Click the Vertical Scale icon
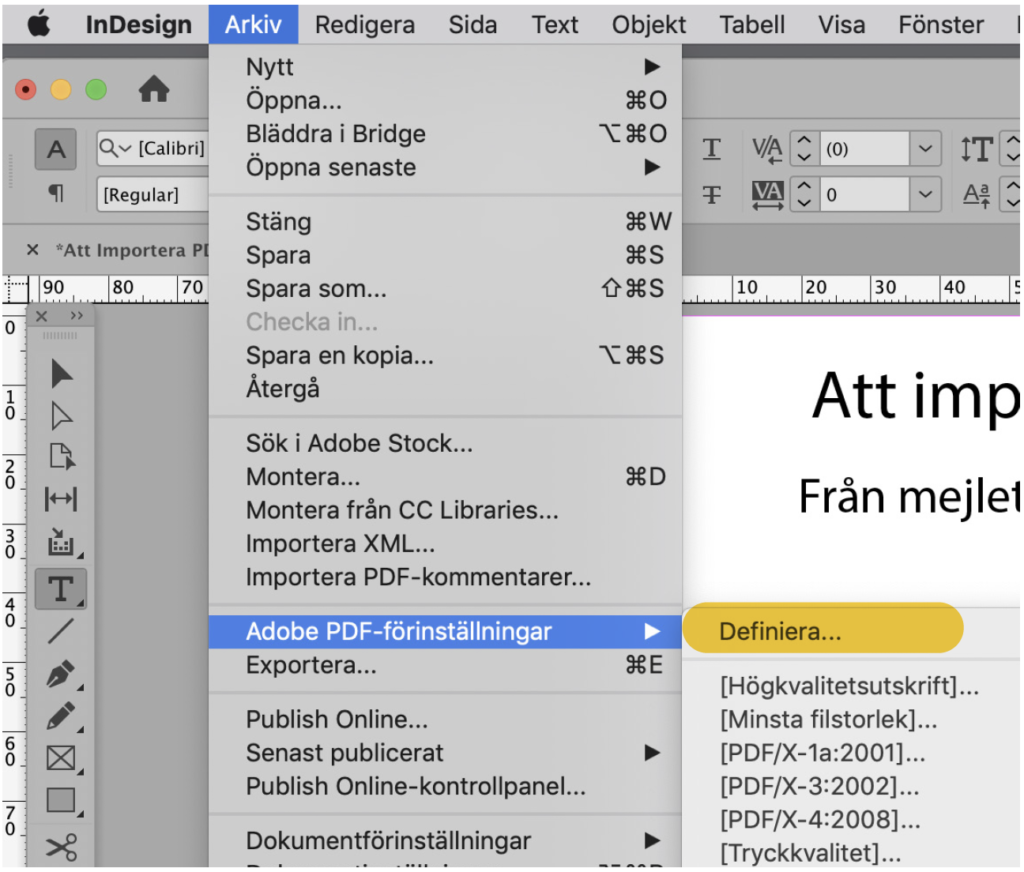1024x872 pixels. 977,149
